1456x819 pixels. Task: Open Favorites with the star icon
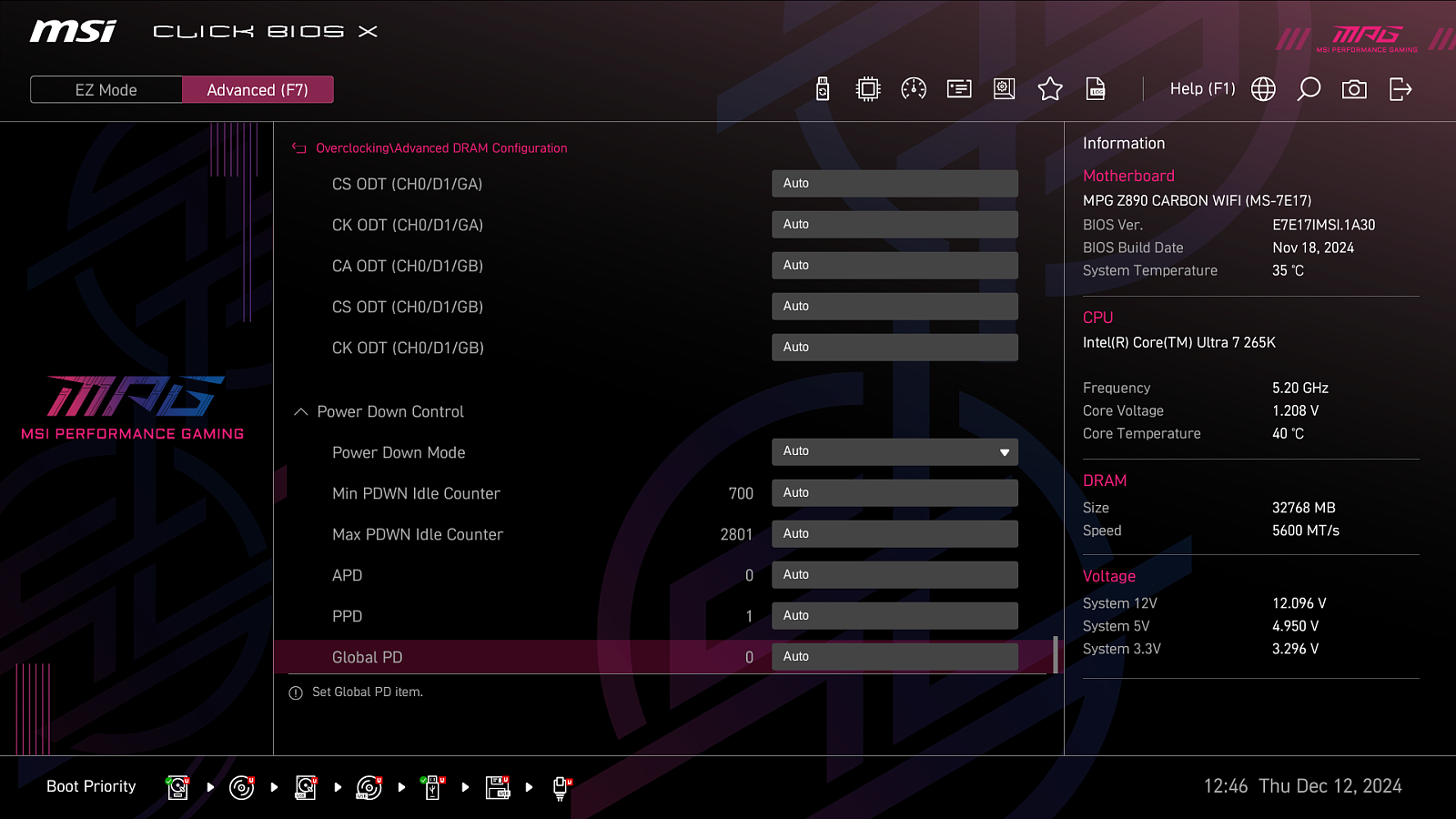[1050, 89]
